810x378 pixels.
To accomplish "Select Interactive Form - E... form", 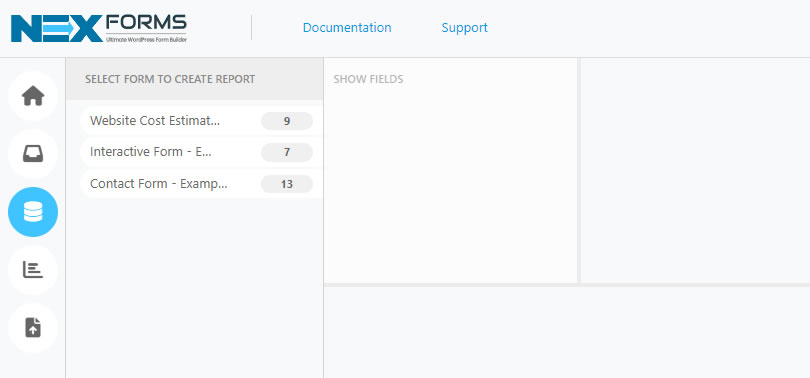I will click(201, 152).
